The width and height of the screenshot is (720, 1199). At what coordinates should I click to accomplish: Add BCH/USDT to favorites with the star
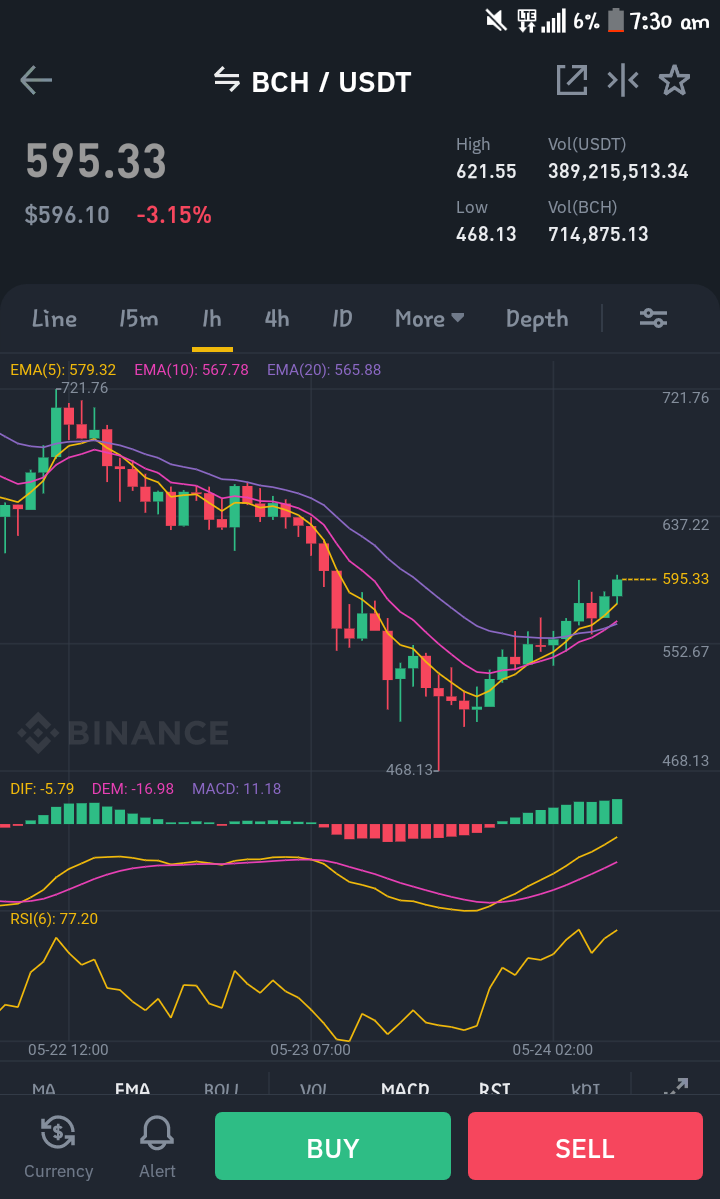coord(674,80)
